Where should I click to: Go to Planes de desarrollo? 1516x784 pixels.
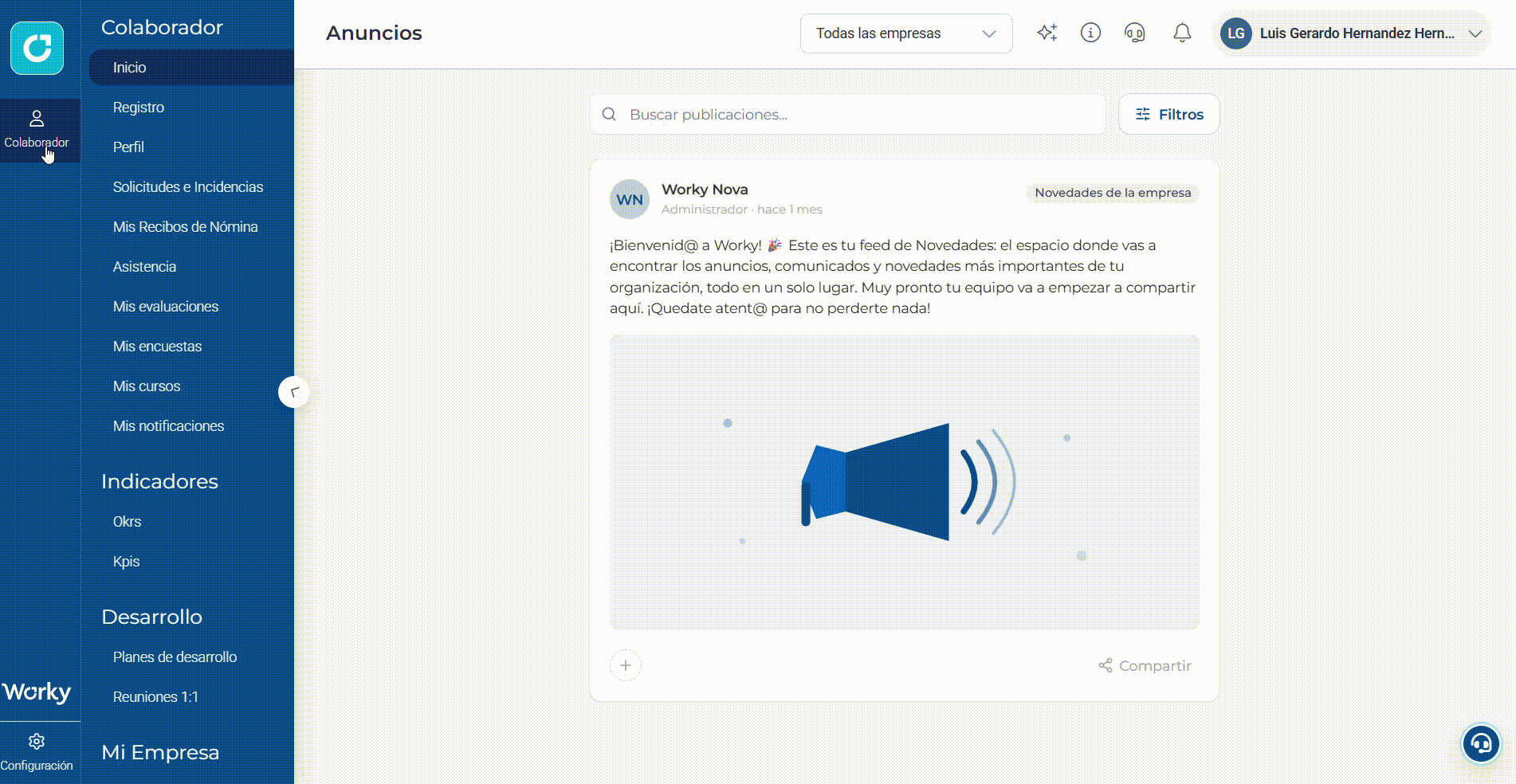[175, 657]
